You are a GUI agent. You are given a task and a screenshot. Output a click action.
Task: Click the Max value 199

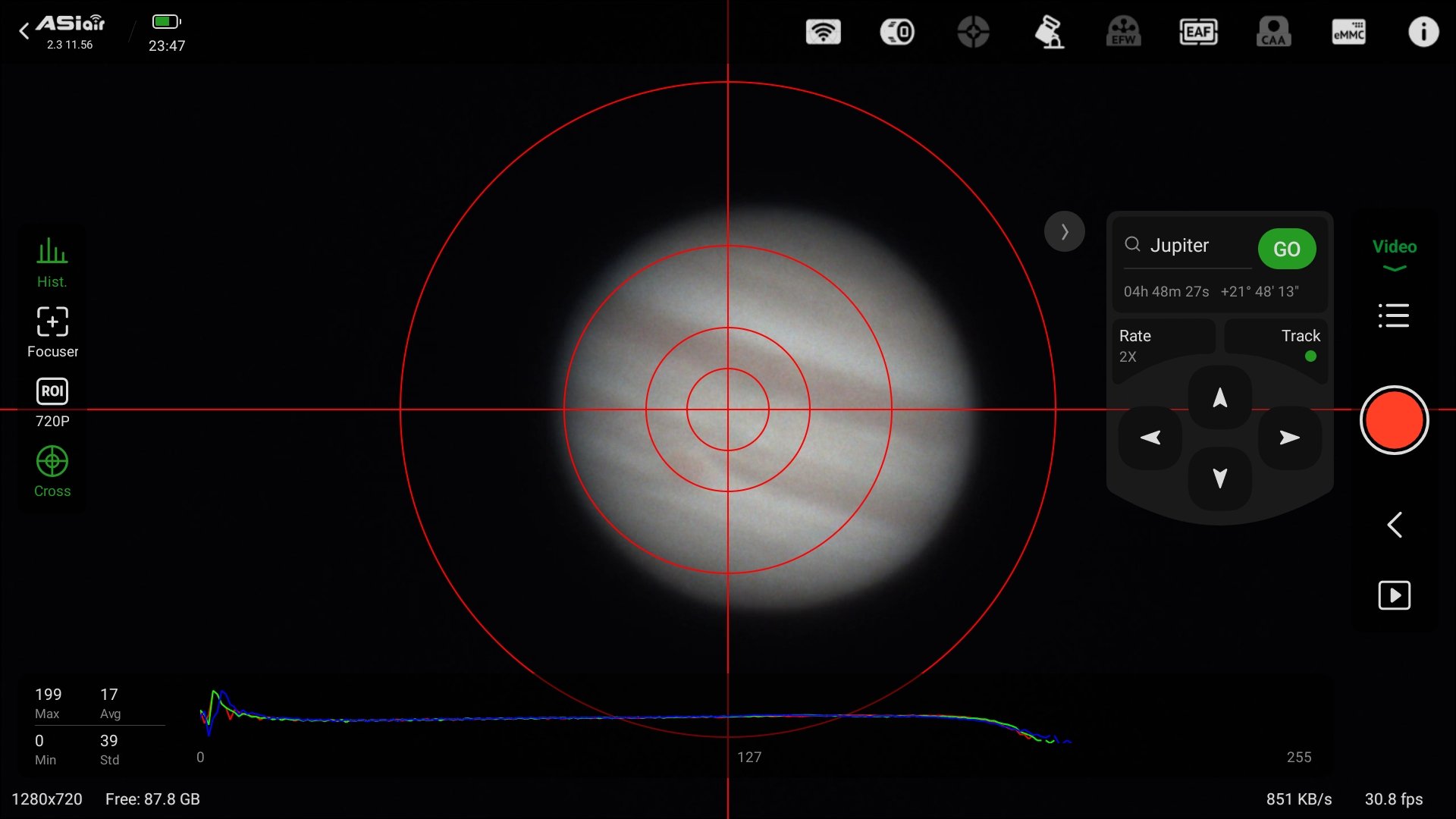(49, 695)
